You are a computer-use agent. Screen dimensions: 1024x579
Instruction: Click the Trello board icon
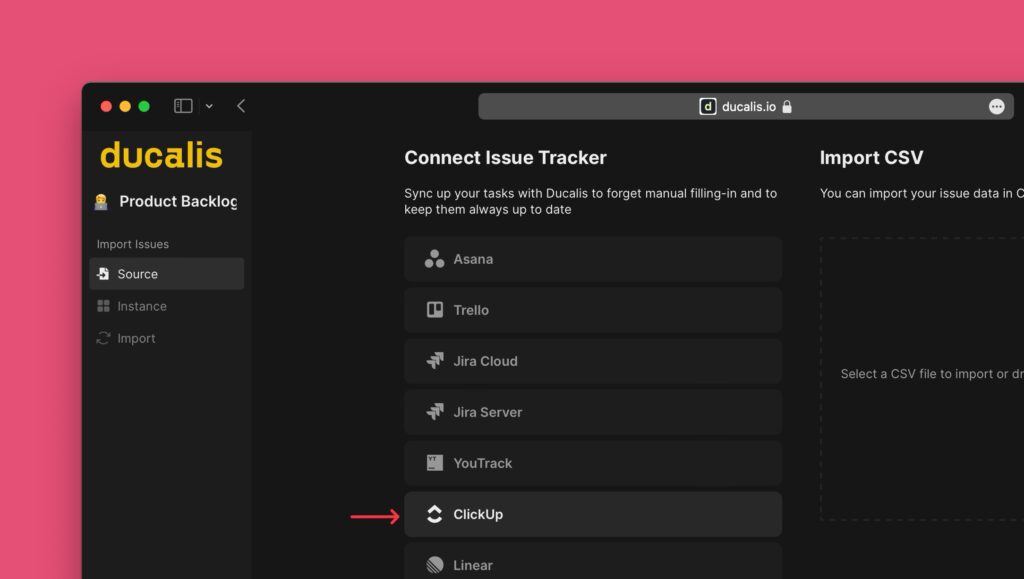coord(434,310)
